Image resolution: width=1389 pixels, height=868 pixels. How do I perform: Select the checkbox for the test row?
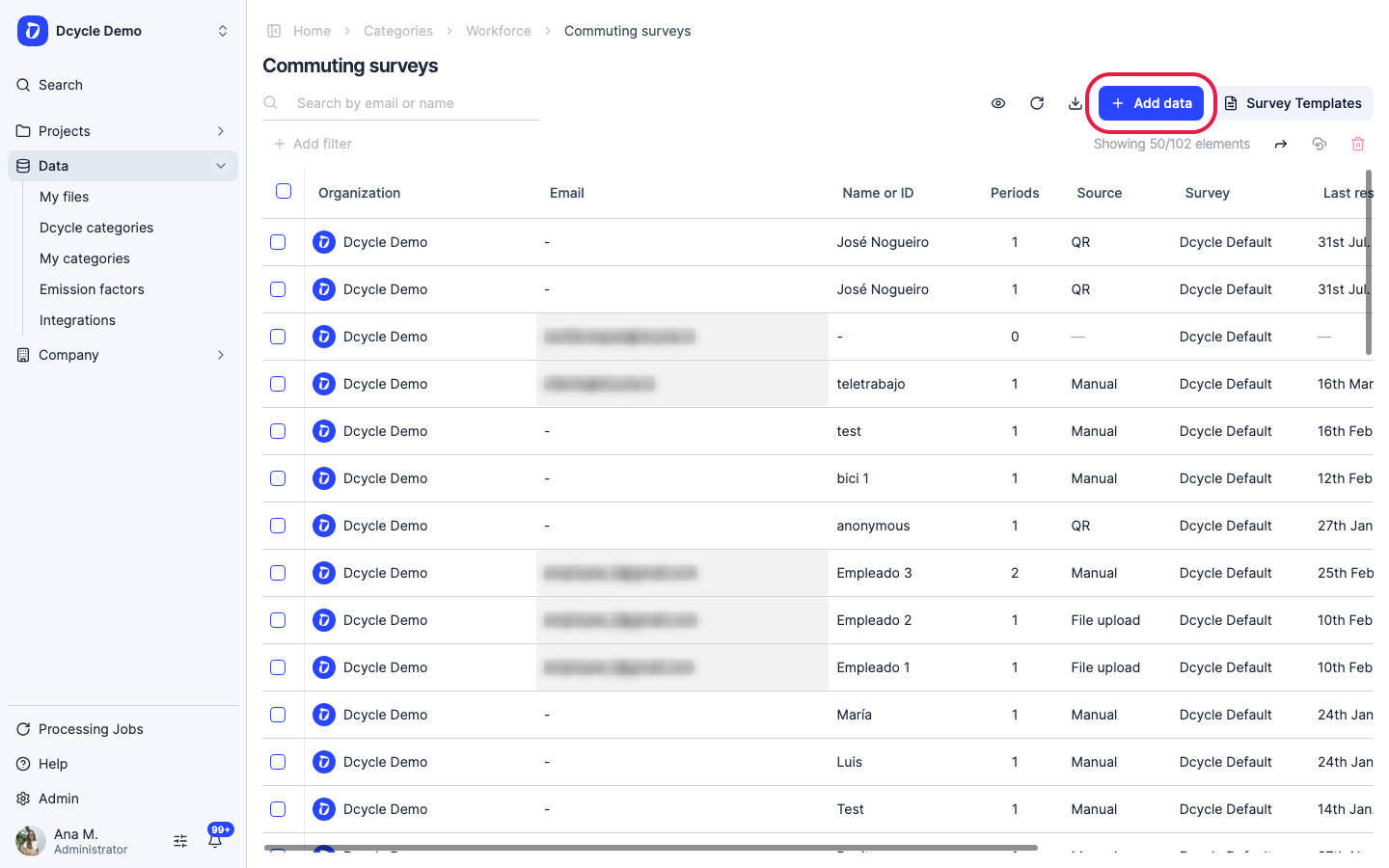pyautogui.click(x=278, y=431)
